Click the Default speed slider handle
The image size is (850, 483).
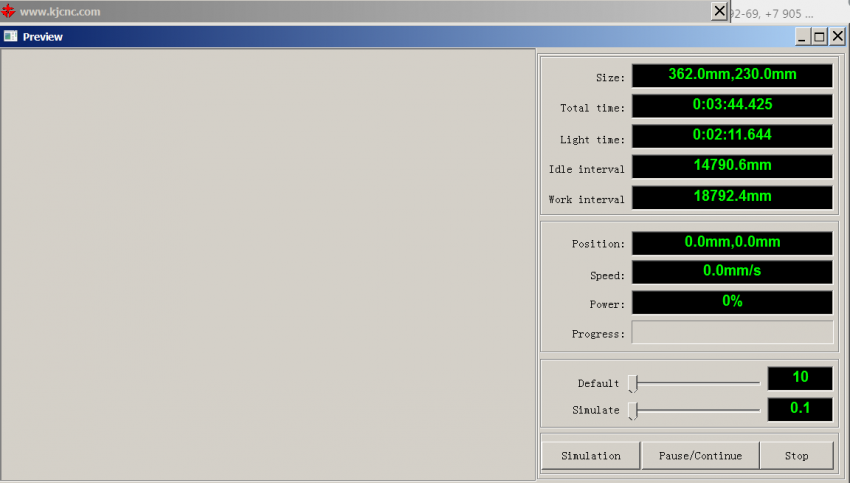(x=633, y=383)
